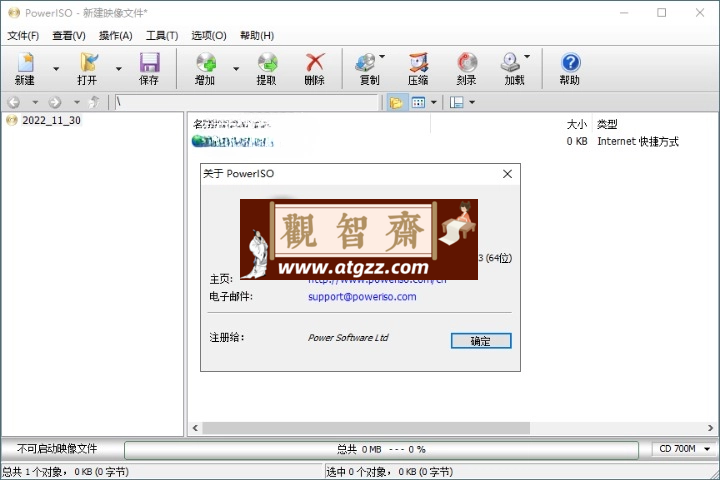Open the layout pane dropdown arrow

click(472, 102)
